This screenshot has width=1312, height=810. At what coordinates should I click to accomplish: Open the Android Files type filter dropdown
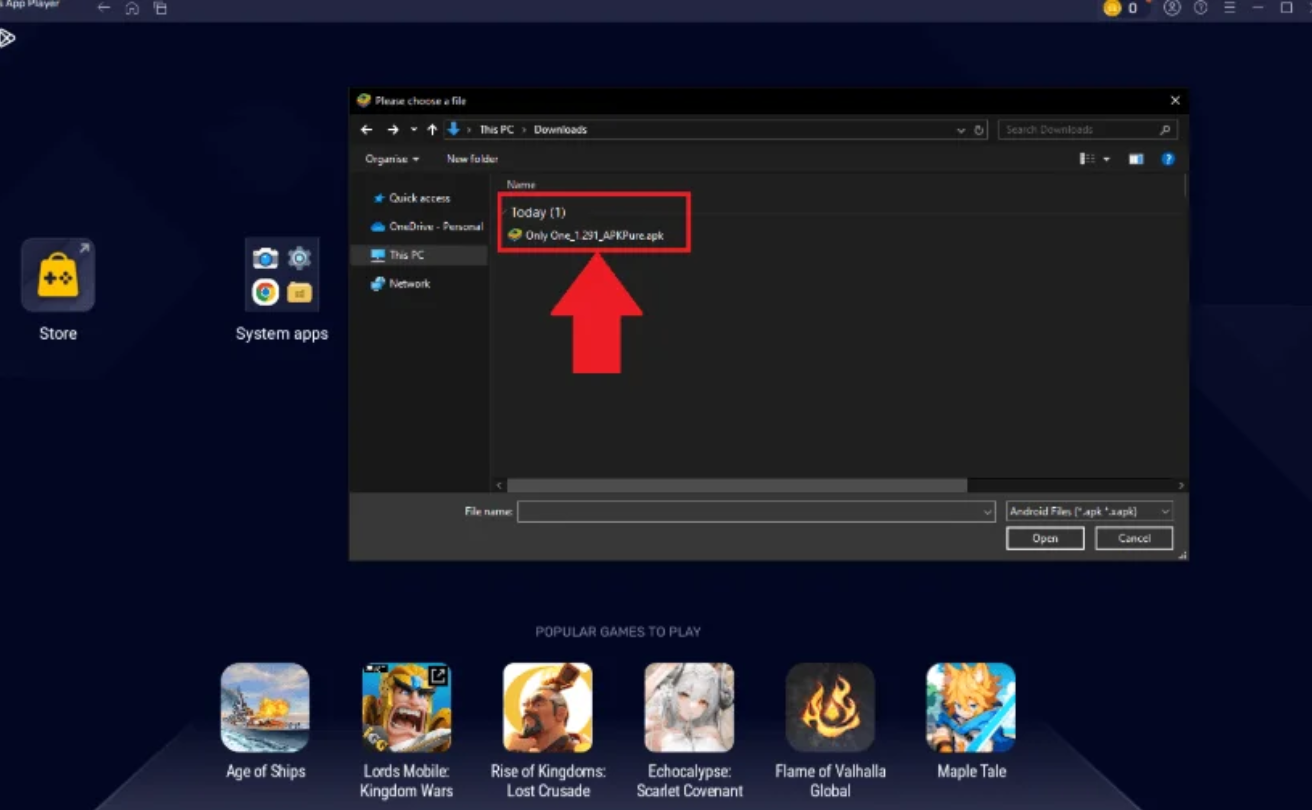pos(1089,511)
